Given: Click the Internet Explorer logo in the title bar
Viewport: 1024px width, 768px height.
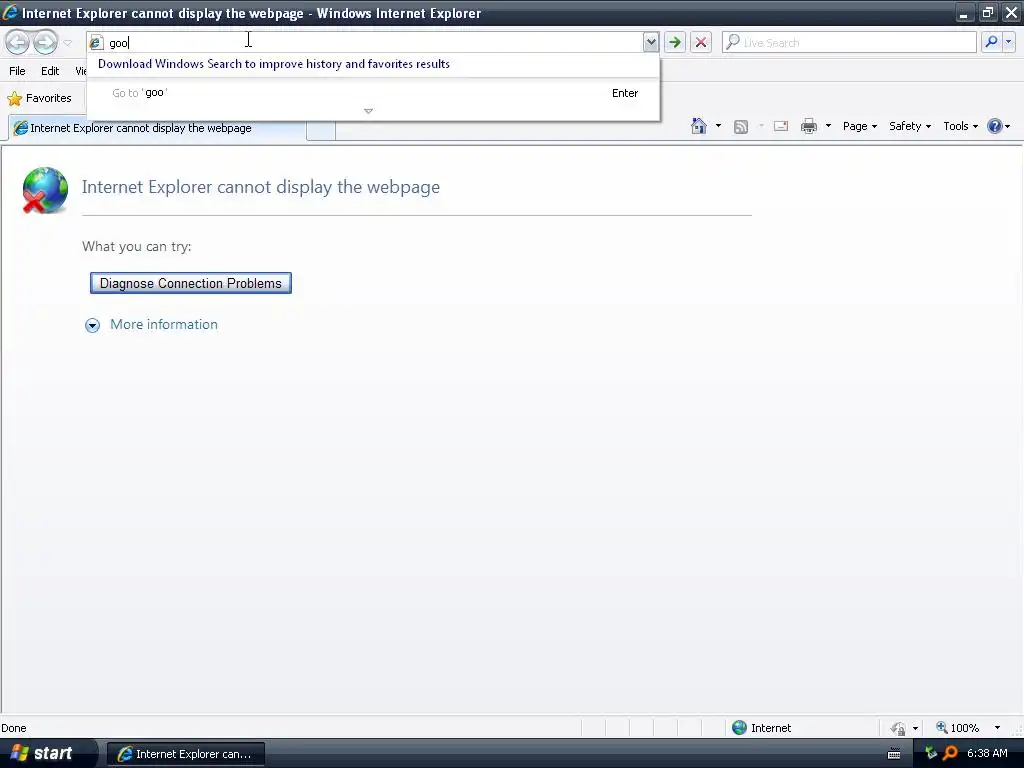Looking at the screenshot, I should (x=10, y=12).
